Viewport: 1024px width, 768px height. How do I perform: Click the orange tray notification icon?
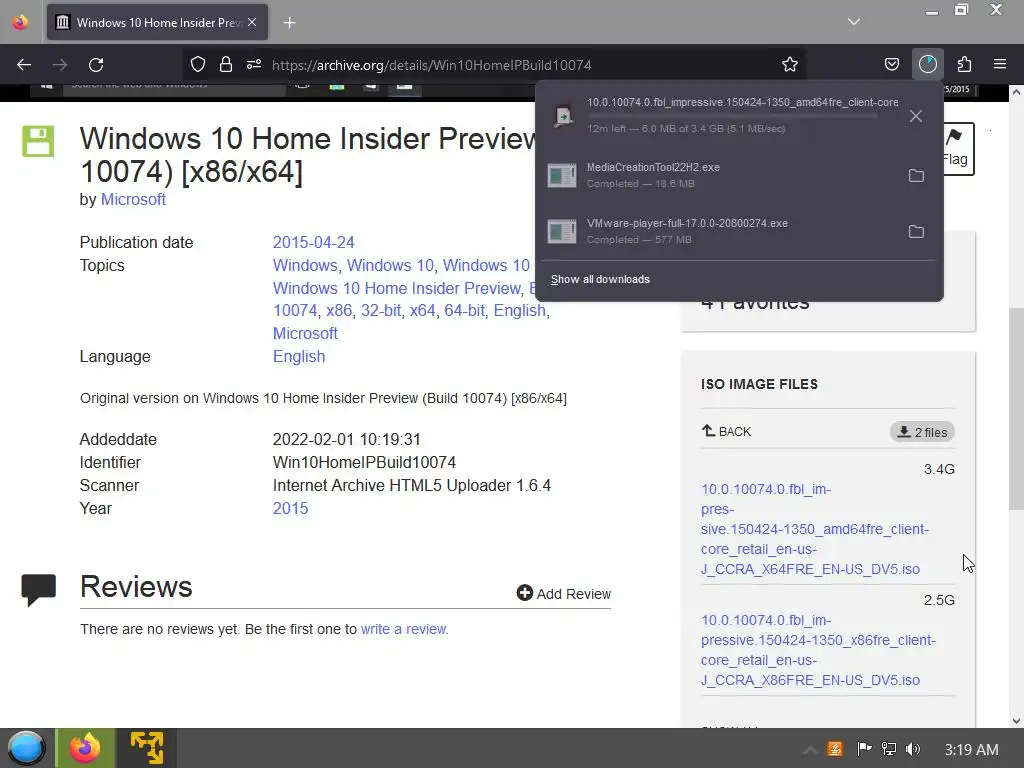point(835,749)
